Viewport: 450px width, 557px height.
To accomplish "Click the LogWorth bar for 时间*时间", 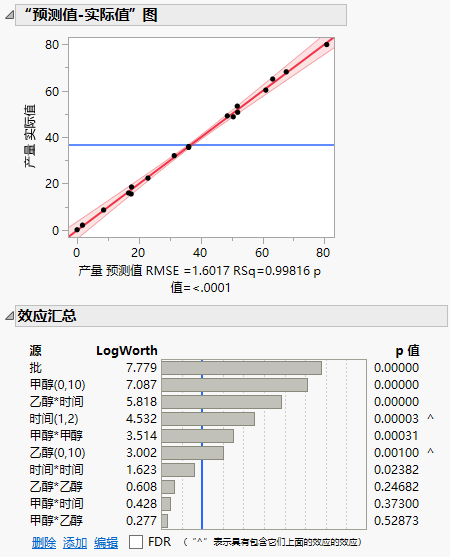I will pos(178,470).
